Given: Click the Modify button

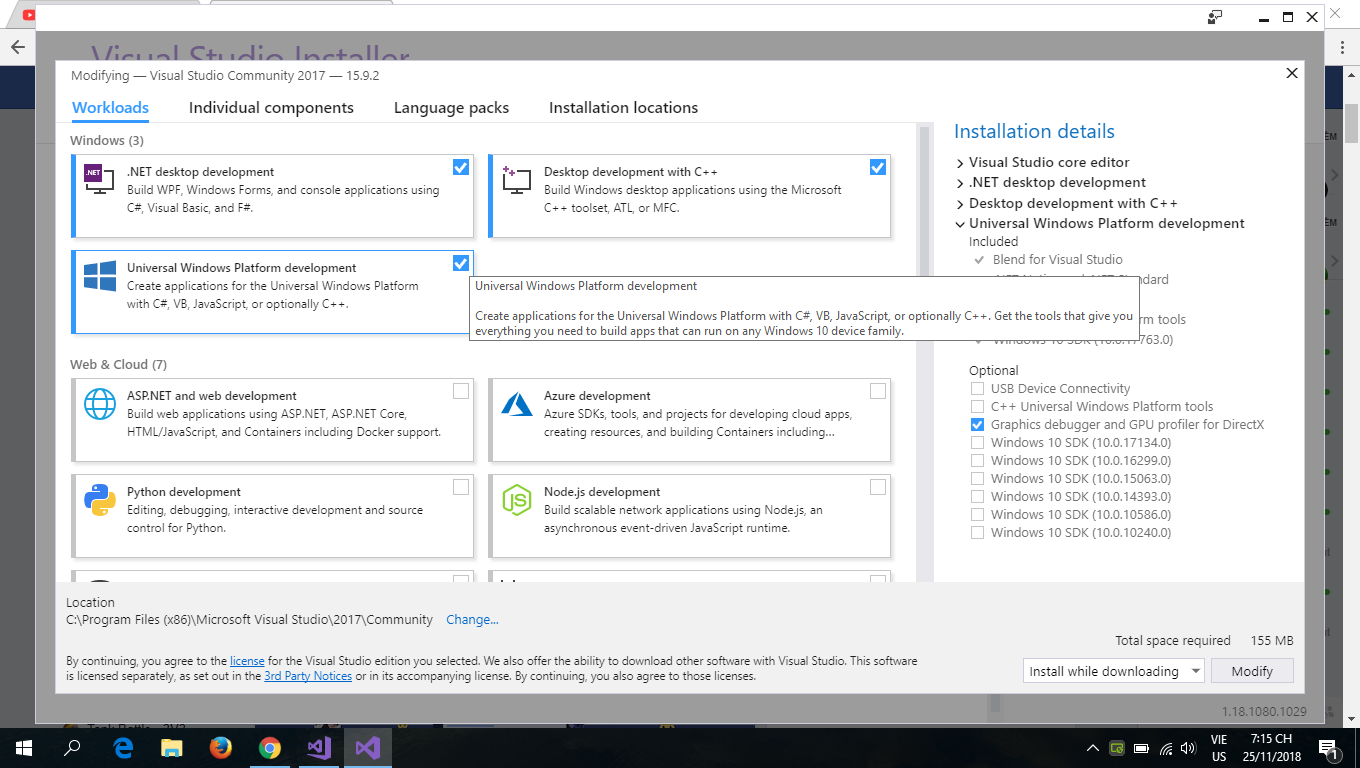Looking at the screenshot, I should [x=1251, y=671].
